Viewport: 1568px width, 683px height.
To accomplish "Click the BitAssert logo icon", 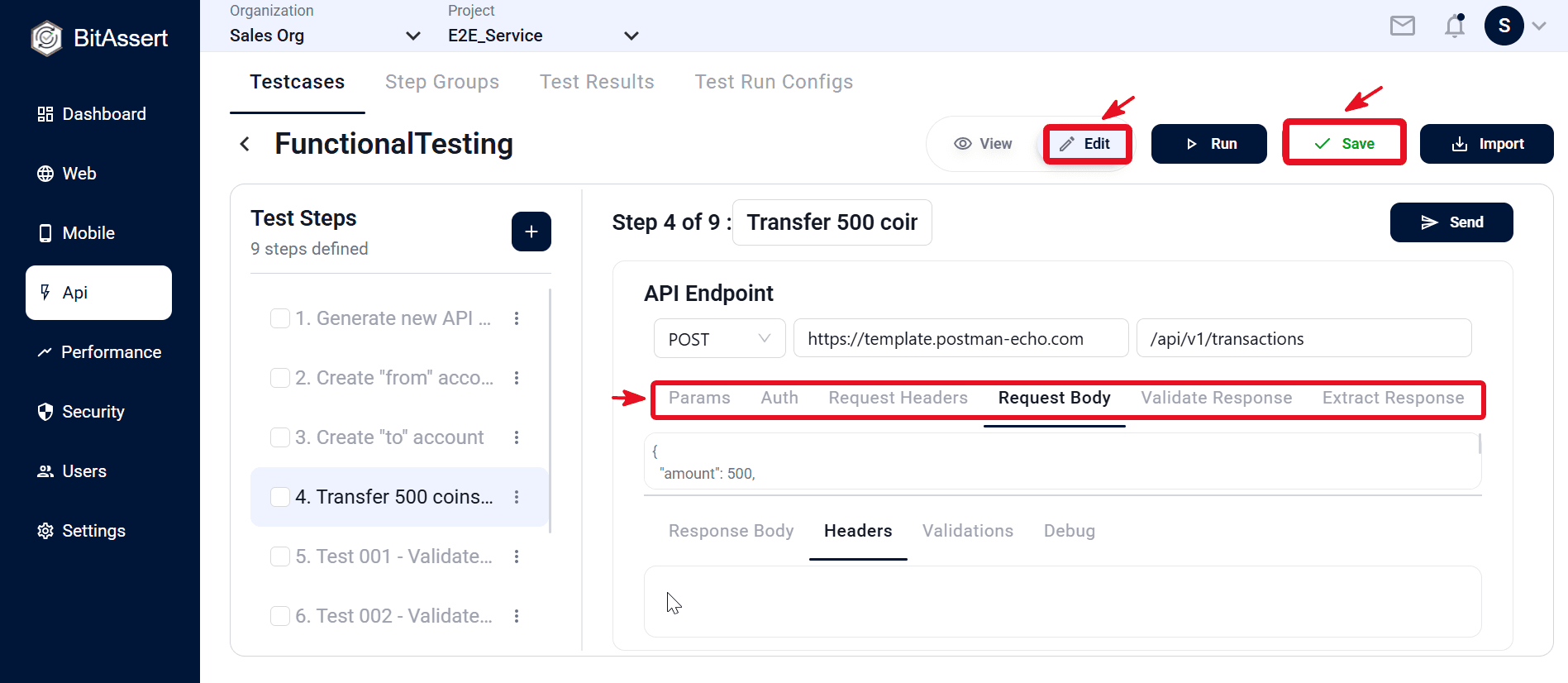I will pos(46,38).
